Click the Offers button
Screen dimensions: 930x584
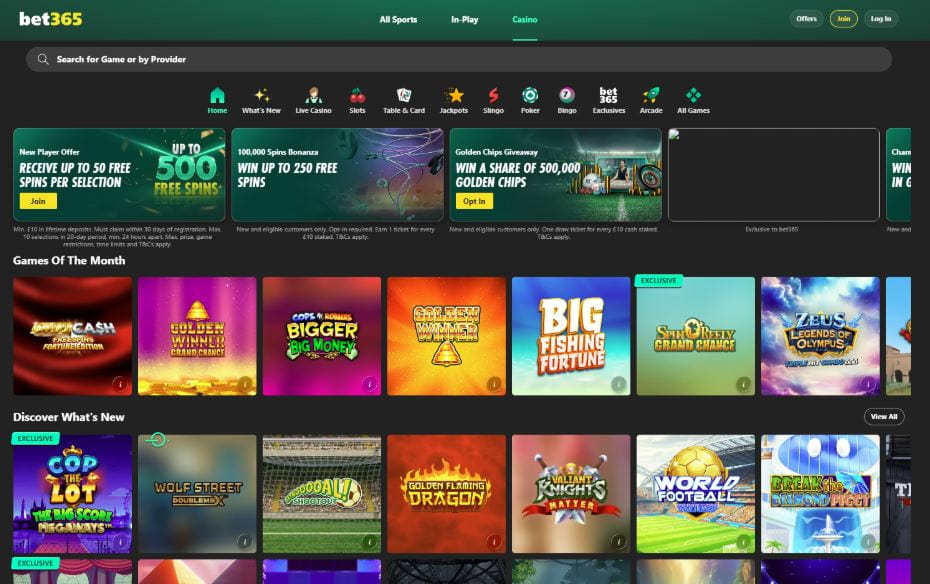tap(806, 19)
